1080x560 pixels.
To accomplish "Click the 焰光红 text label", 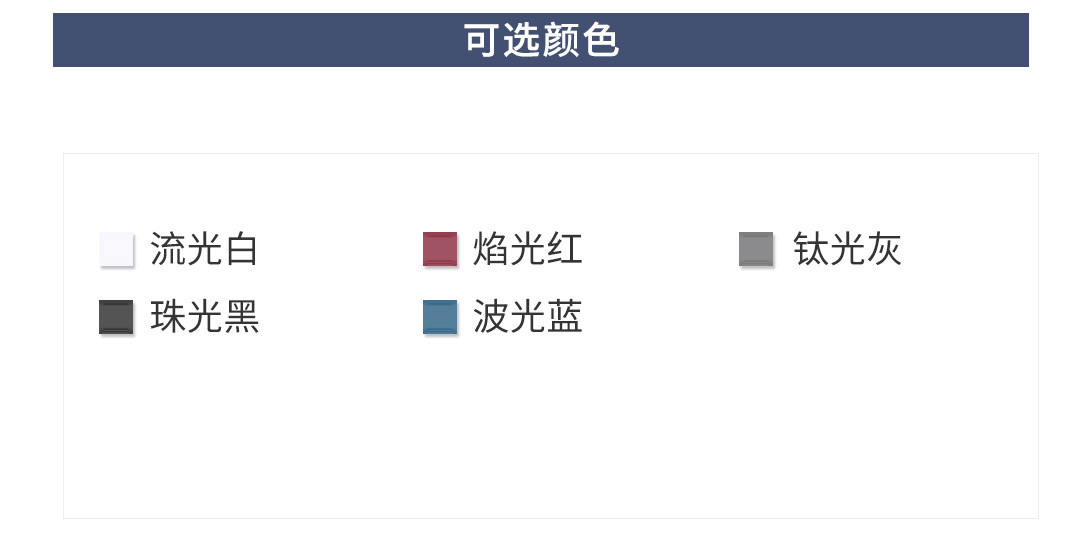I will pos(527,249).
